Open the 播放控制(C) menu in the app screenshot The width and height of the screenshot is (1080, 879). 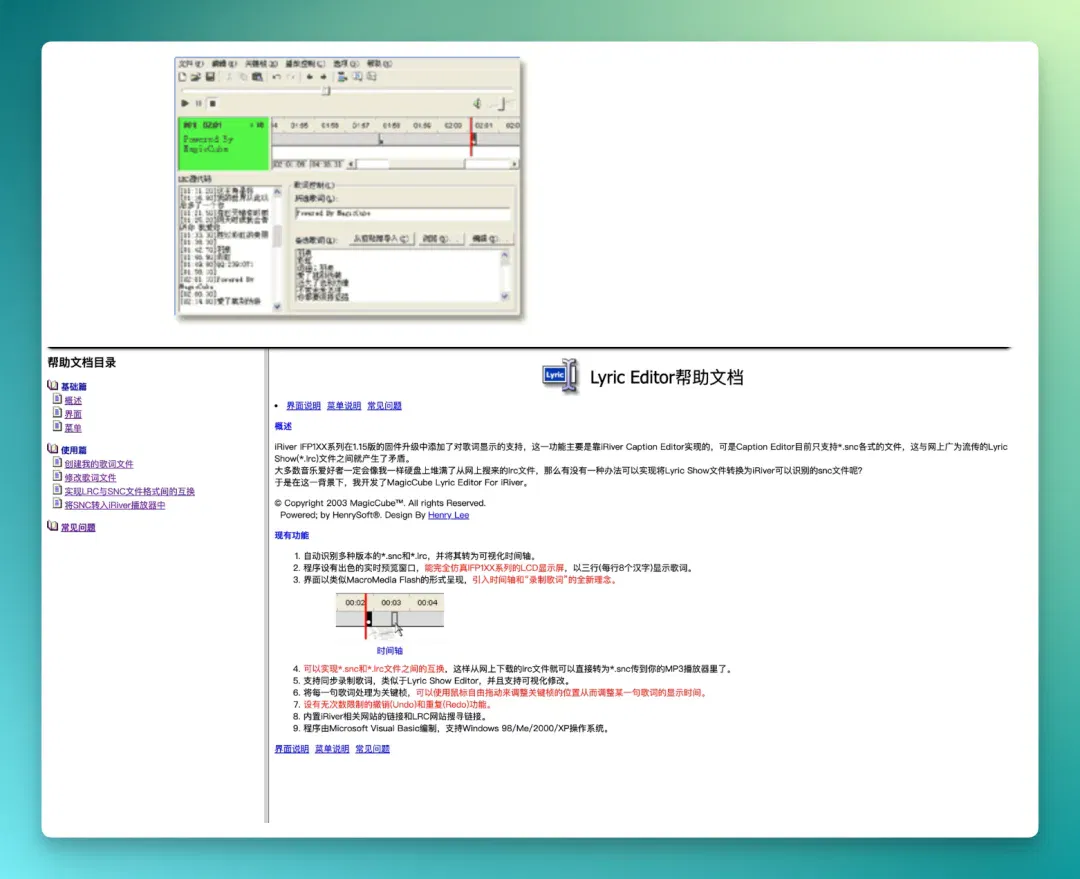(x=305, y=64)
